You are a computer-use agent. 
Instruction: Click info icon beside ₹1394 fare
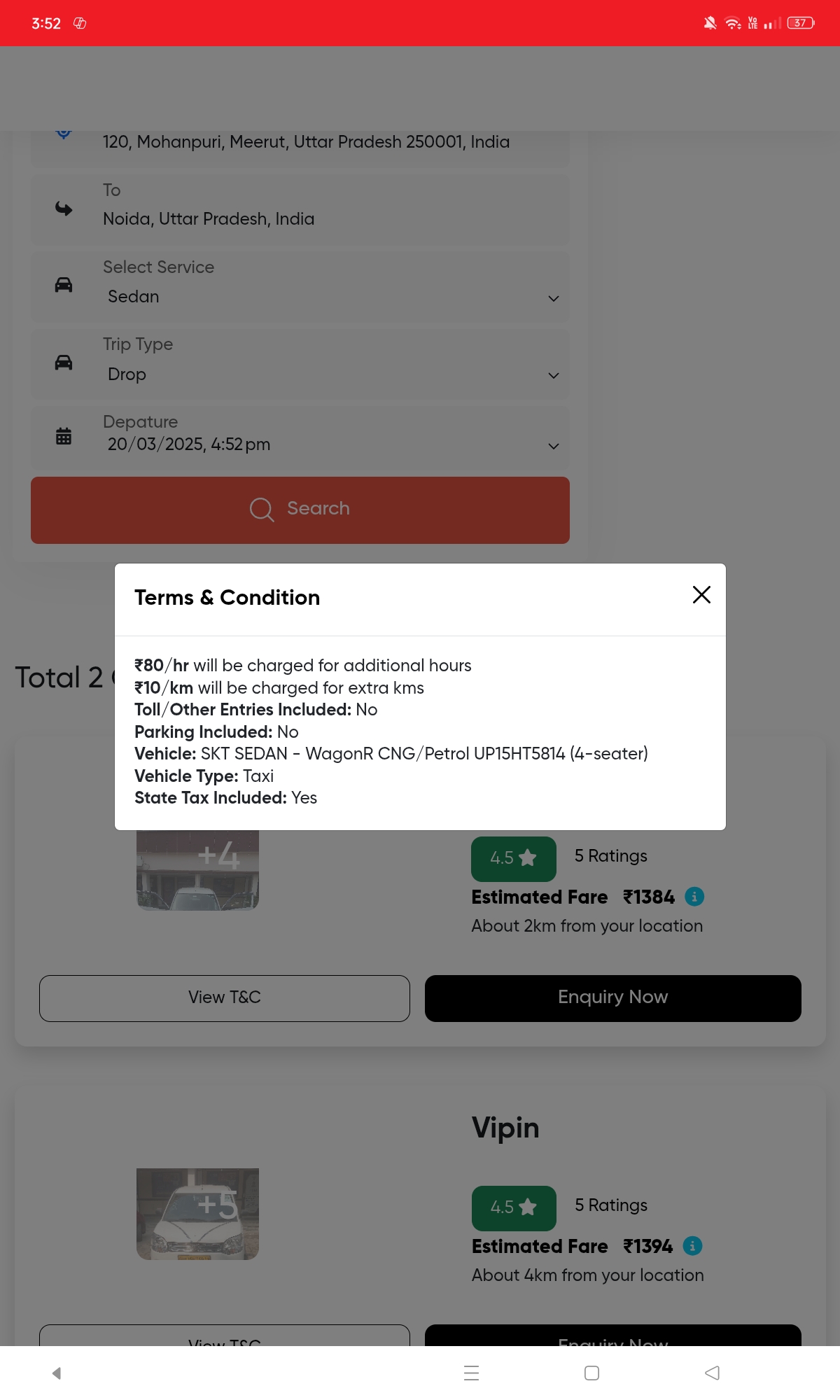tap(692, 1246)
